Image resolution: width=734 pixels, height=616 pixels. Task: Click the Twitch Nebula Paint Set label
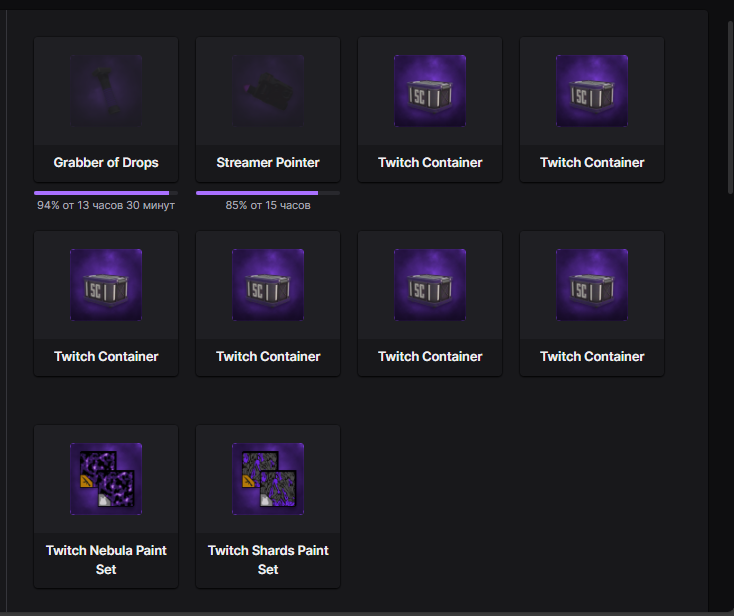click(106, 560)
